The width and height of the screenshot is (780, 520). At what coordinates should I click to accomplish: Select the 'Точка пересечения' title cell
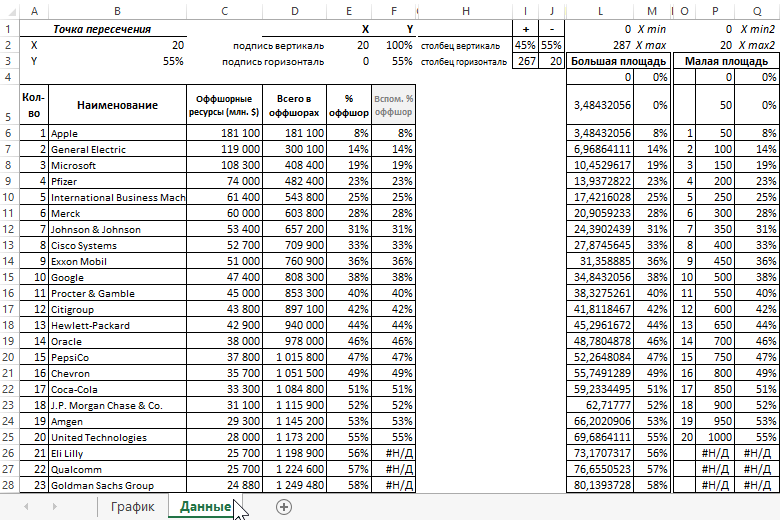click(x=102, y=30)
